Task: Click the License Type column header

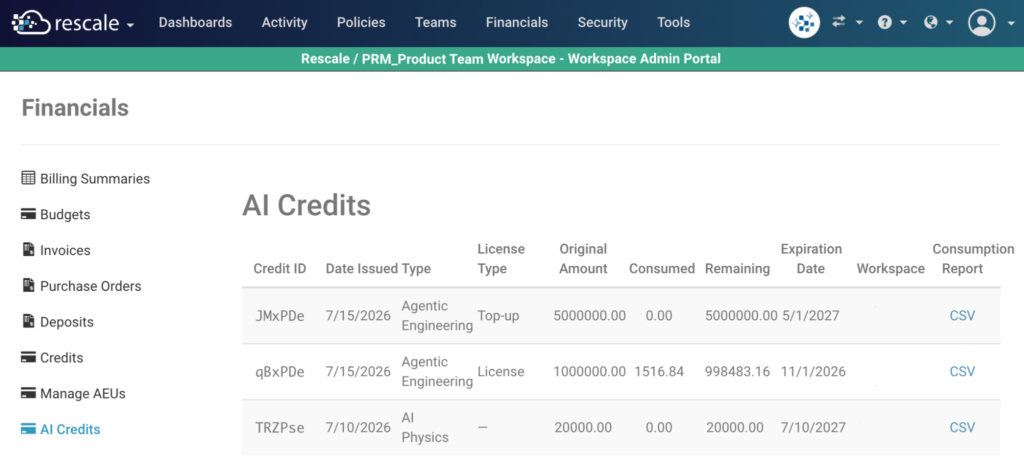Action: (x=501, y=259)
